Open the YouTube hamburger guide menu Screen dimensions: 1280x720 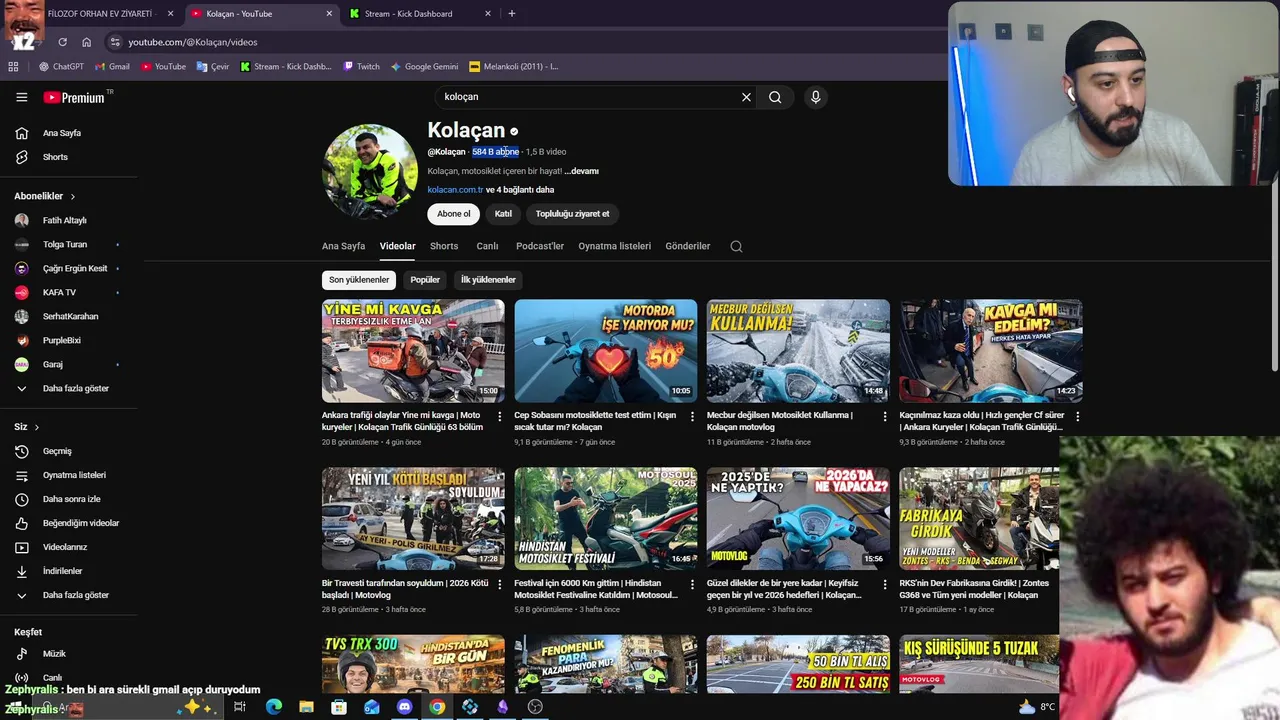coord(21,97)
